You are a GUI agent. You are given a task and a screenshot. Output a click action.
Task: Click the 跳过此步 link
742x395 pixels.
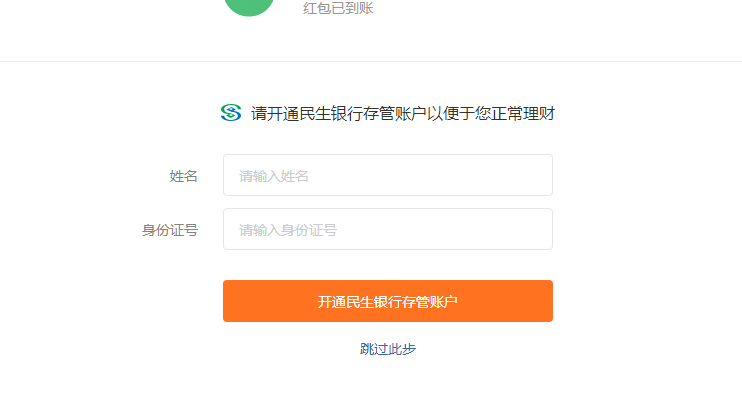(x=388, y=349)
